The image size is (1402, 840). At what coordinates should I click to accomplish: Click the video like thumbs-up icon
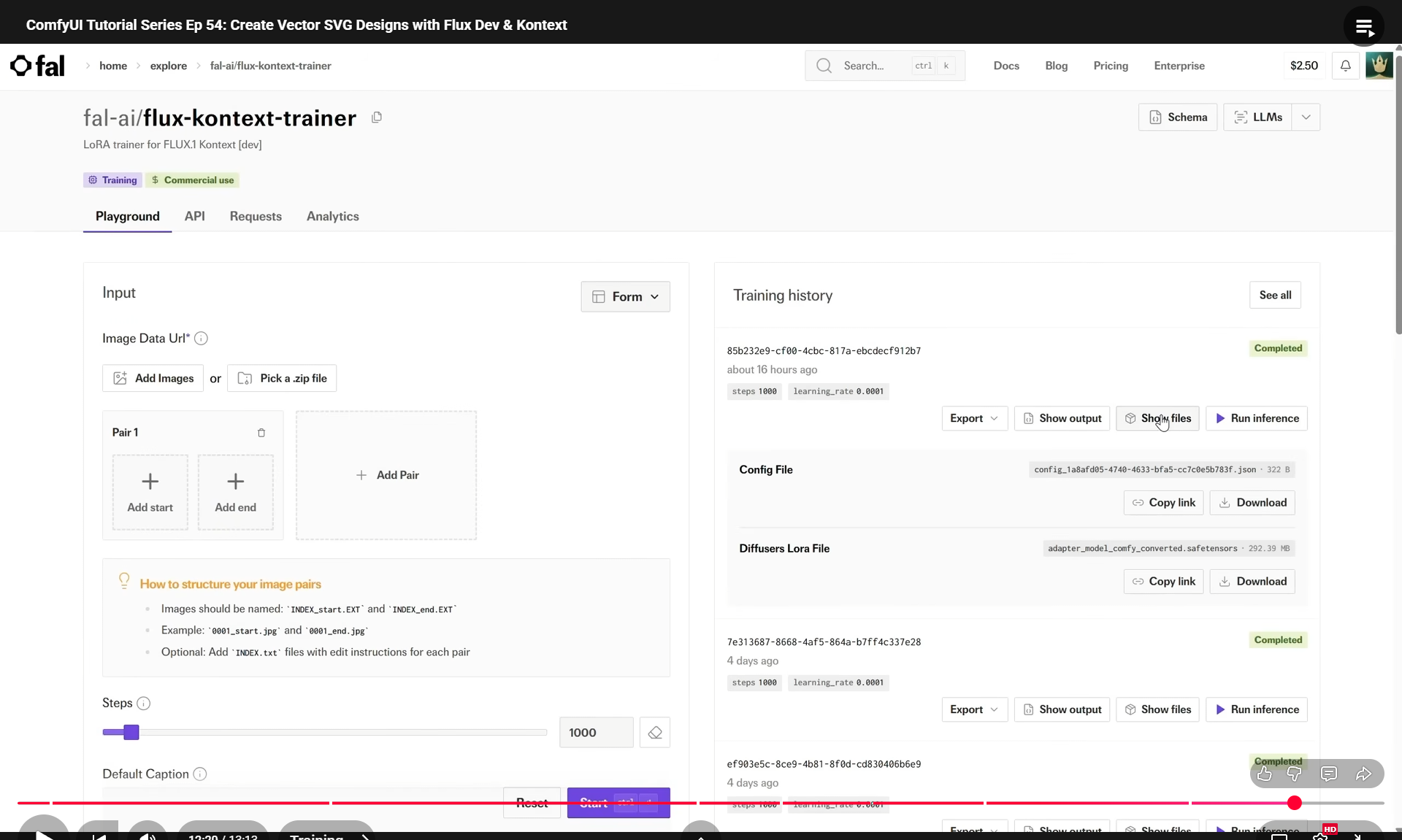coord(1265,774)
